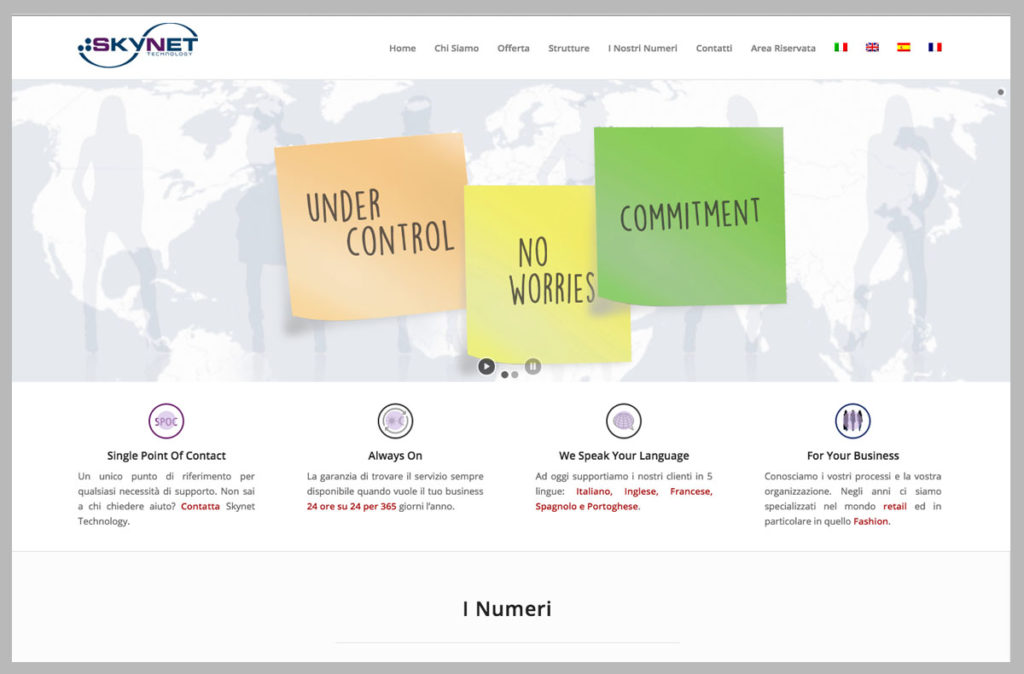Open the I Nostri Numeri menu item
The width and height of the screenshot is (1024, 674).
(643, 48)
